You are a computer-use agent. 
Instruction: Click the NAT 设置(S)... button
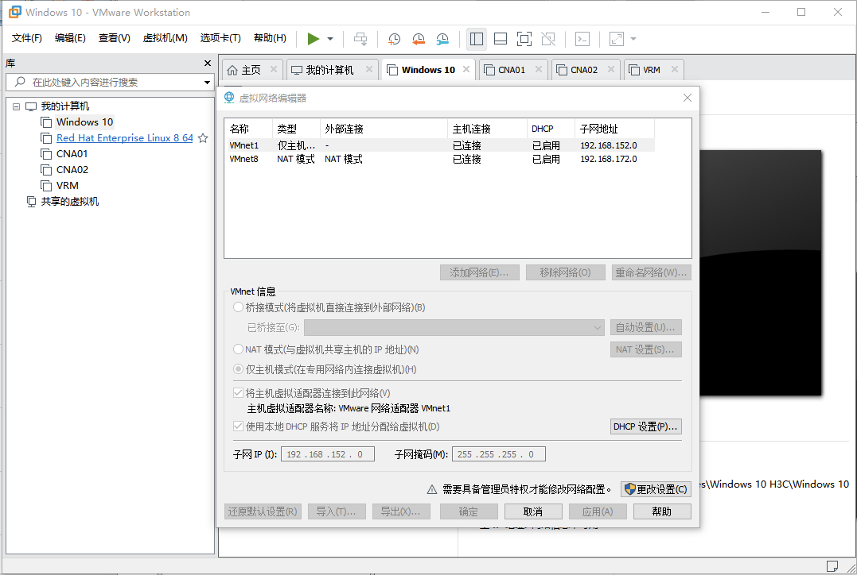[x=646, y=349]
